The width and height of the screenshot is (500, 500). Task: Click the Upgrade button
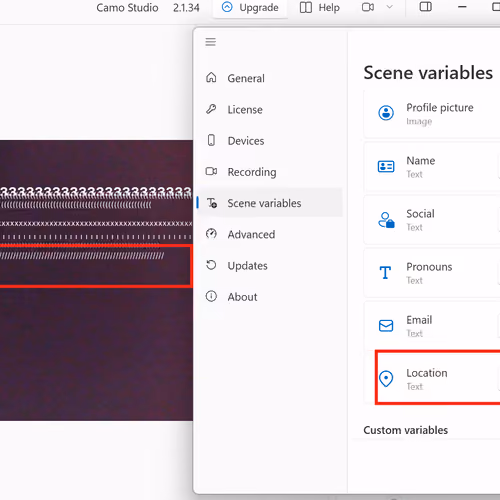pyautogui.click(x=250, y=7)
